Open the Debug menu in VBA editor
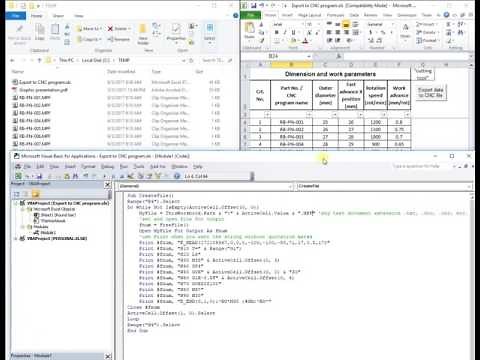 point(107,166)
